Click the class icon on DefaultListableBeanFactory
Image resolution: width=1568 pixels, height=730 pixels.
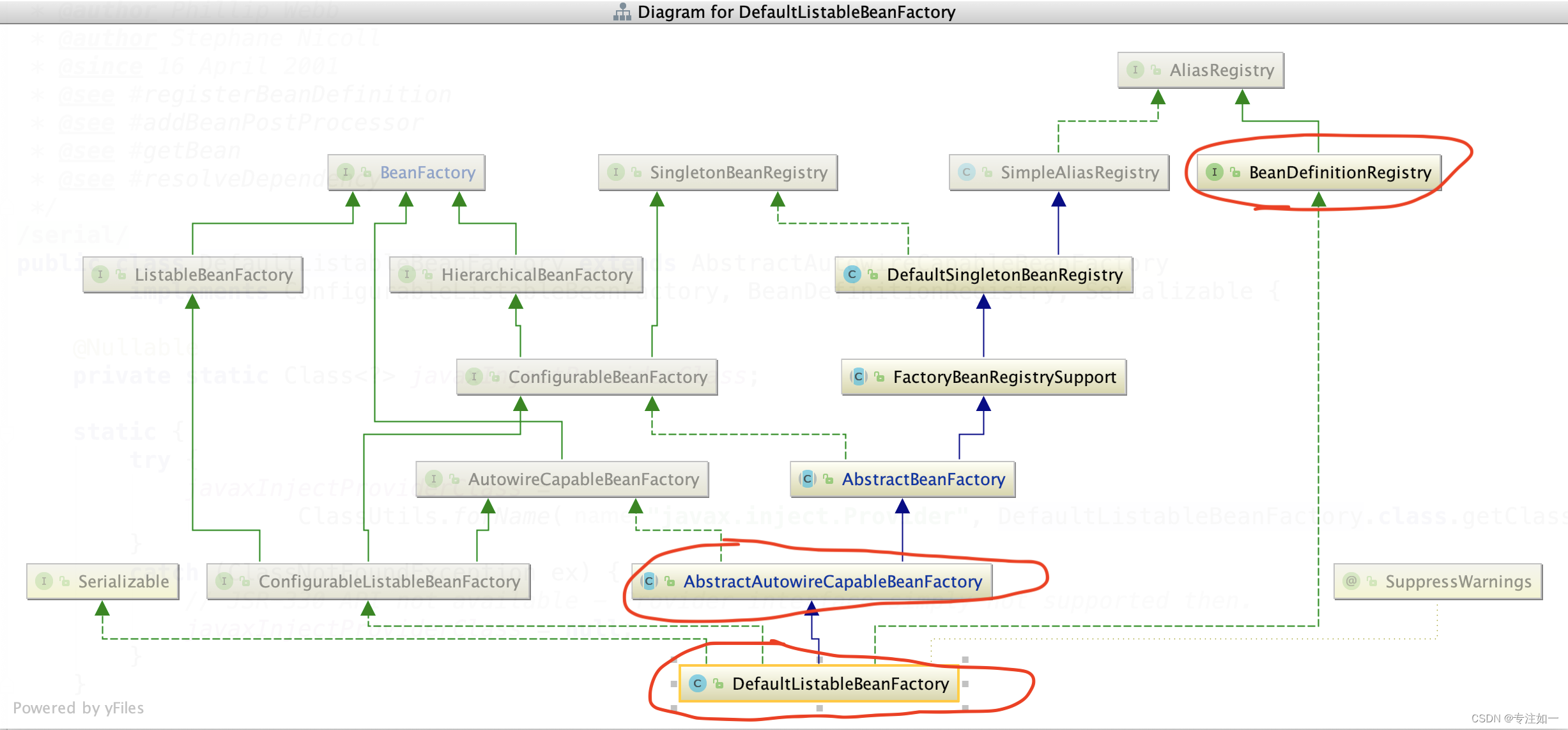(x=698, y=684)
